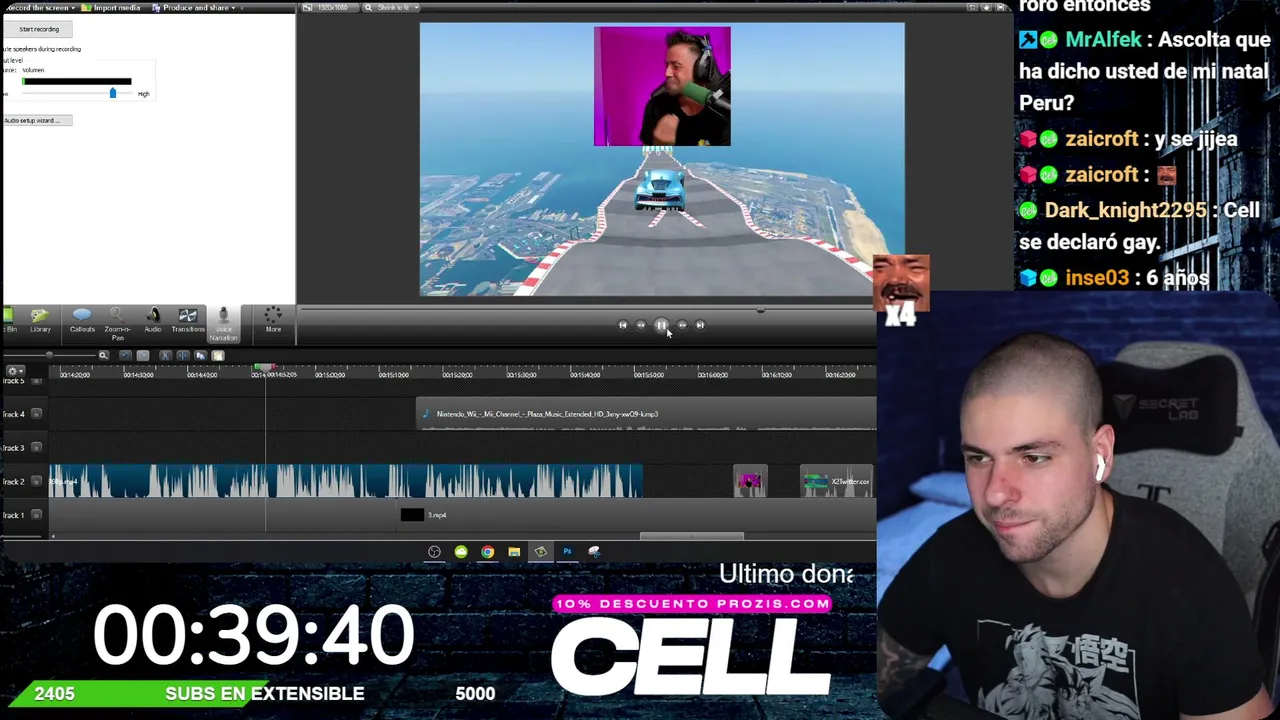Viewport: 1280px width, 720px height.
Task: Click the timeline Copy button
Action: pos(200,355)
